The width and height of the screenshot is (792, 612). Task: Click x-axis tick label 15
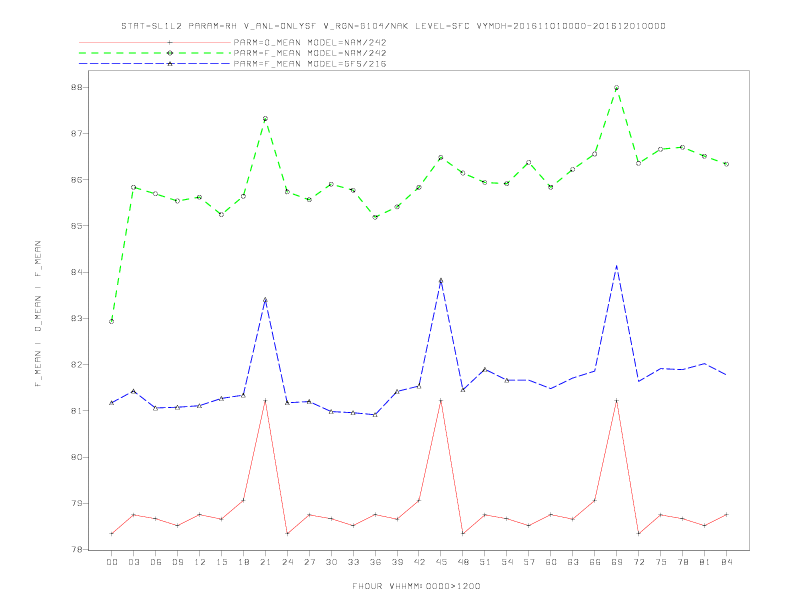tap(221, 562)
